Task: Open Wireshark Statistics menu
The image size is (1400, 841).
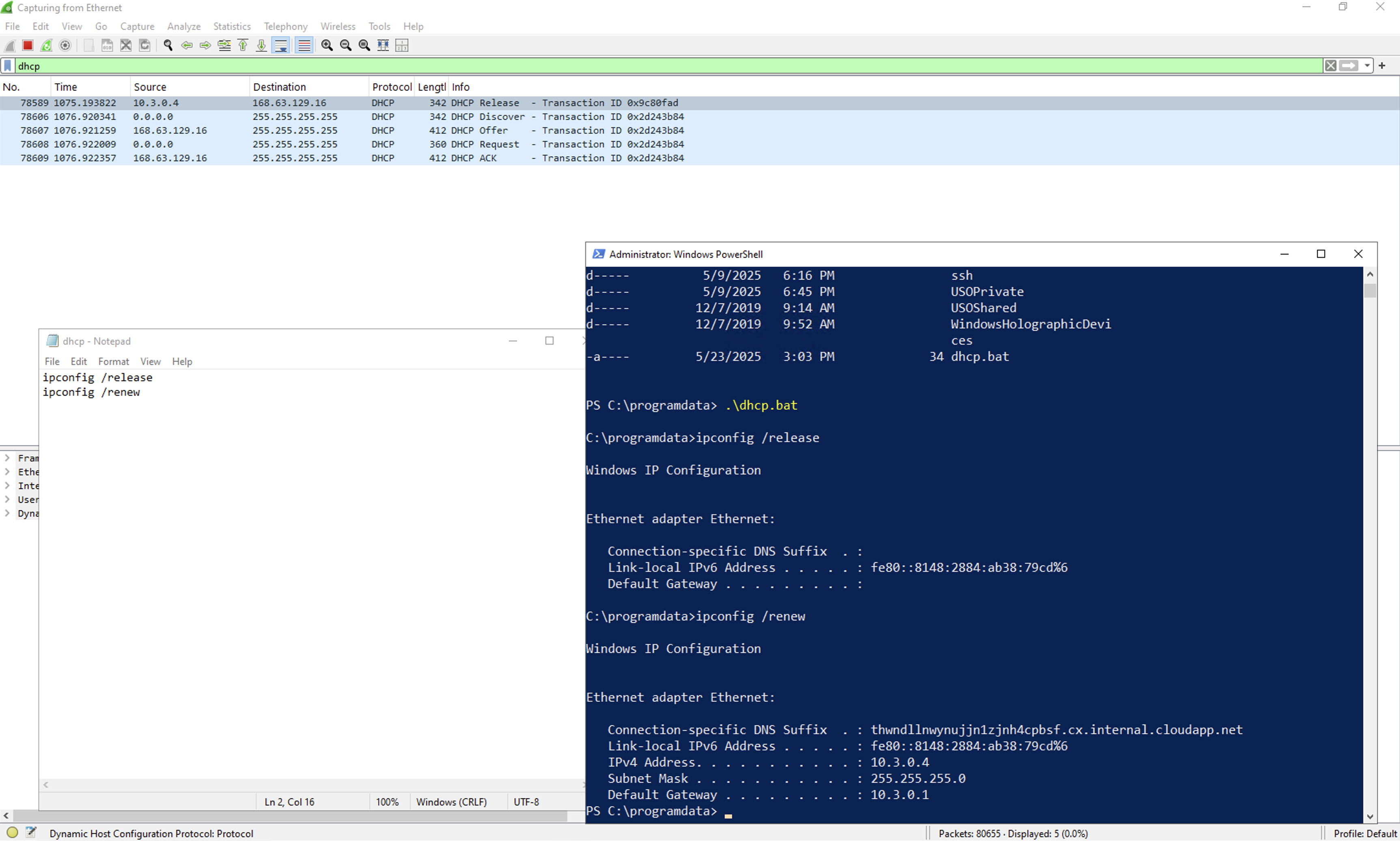Action: 232,26
